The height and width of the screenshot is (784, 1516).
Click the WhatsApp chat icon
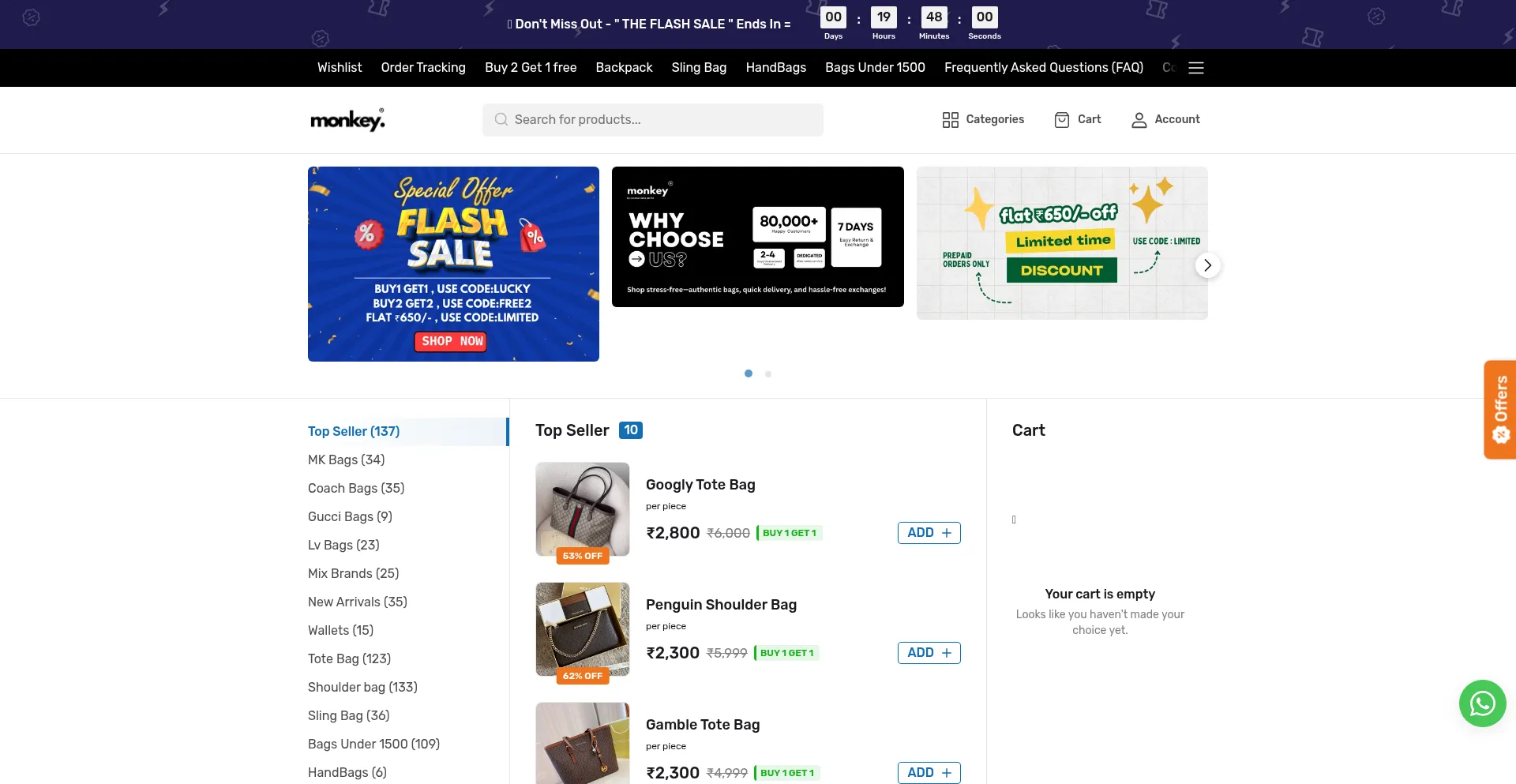point(1482,703)
